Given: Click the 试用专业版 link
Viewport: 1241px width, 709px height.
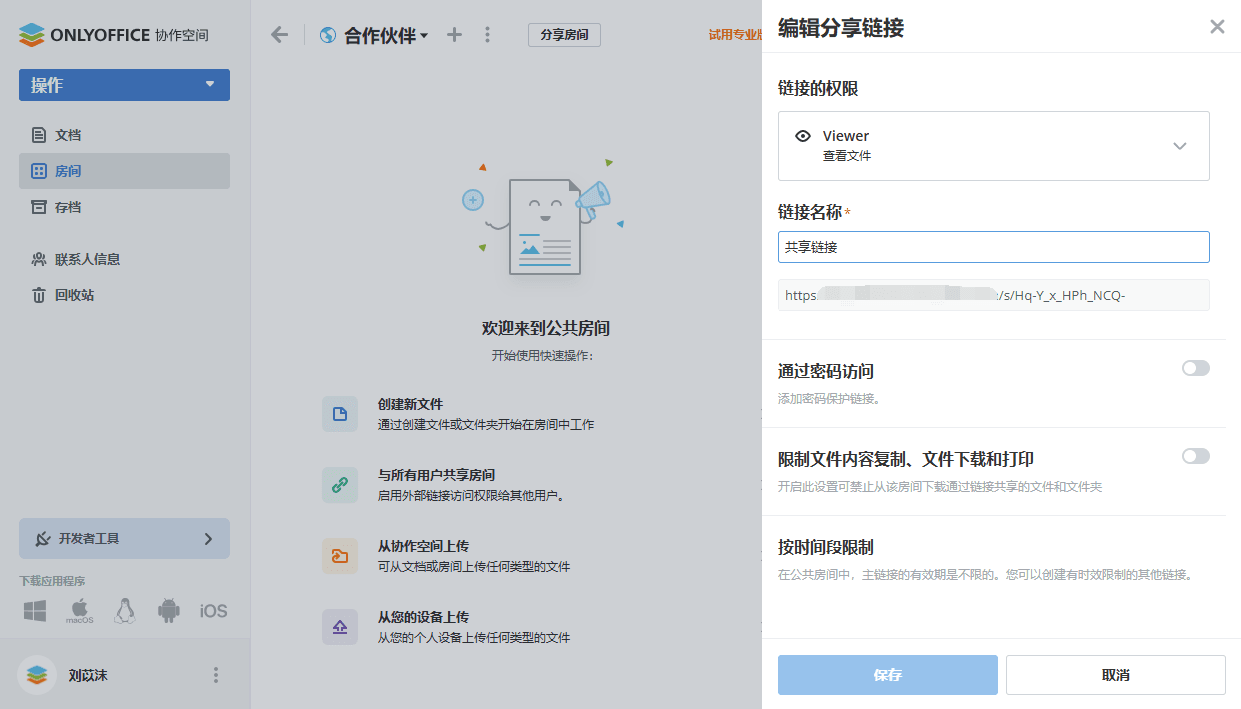Looking at the screenshot, I should (x=735, y=35).
